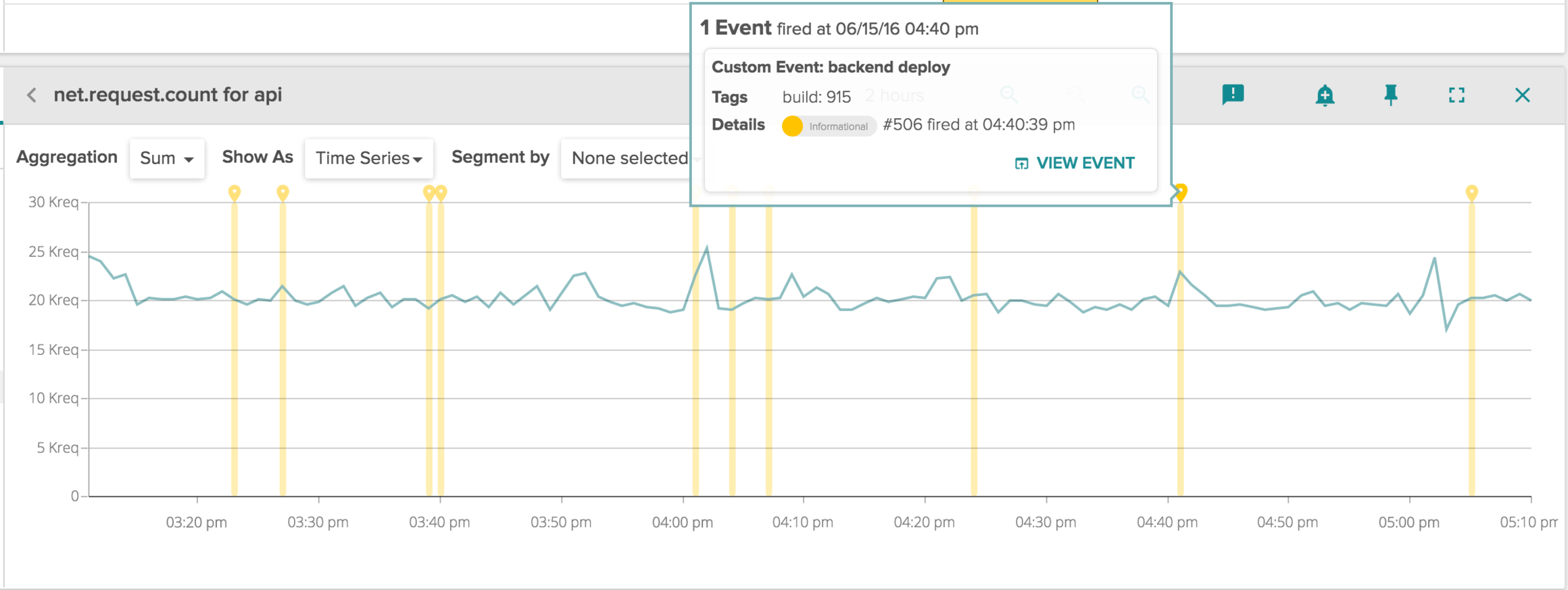Click the 05:00 pm x-axis label

(1409, 522)
